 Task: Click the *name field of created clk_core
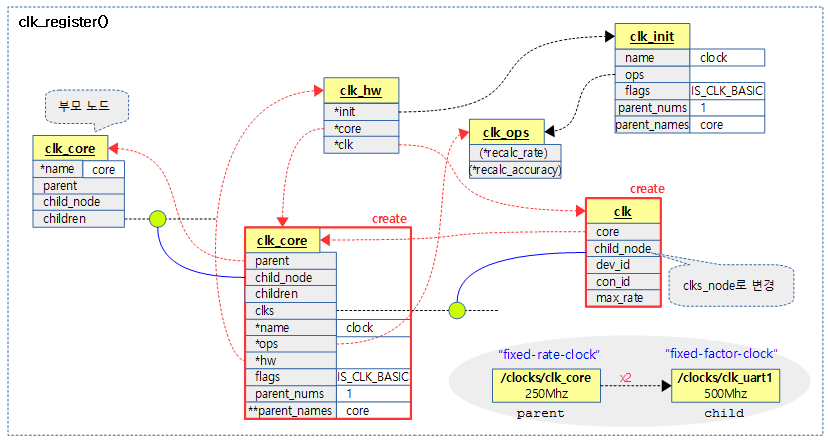tap(291, 328)
